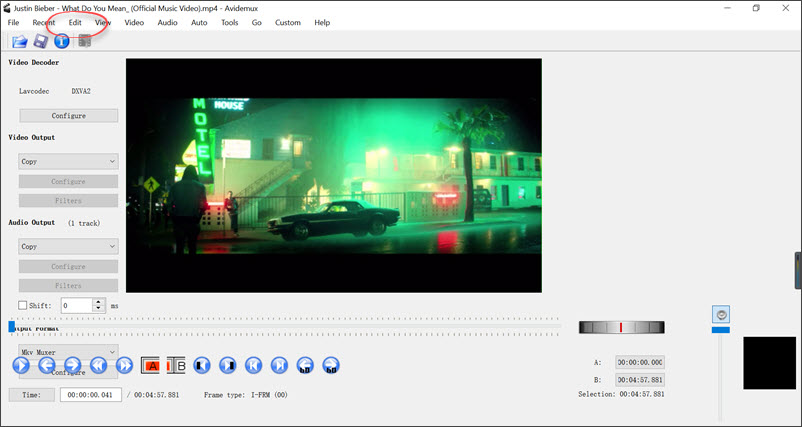Go to the first frame of the video

point(254,365)
